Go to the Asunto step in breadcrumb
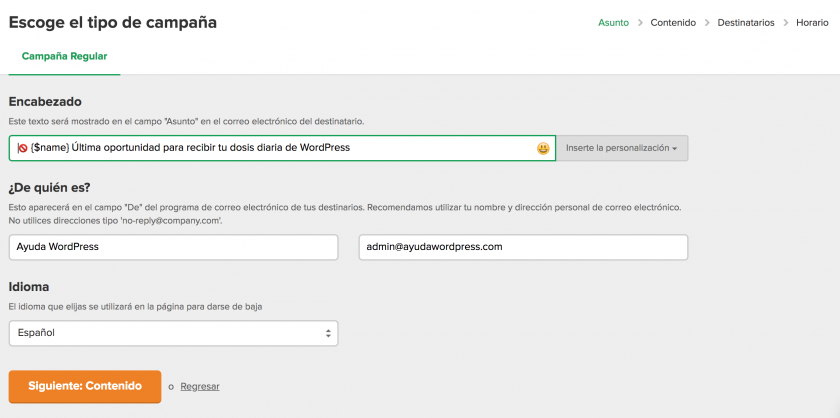This screenshot has width=840, height=418. click(x=614, y=22)
